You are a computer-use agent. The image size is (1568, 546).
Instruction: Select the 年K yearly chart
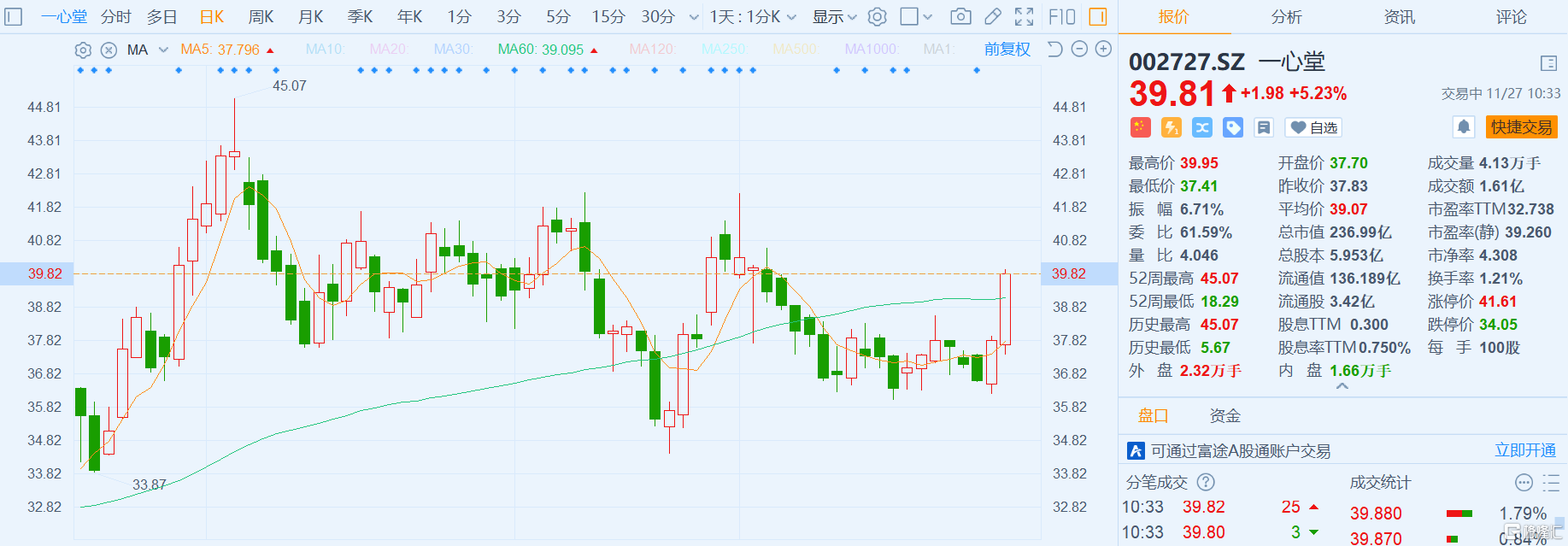[x=410, y=16]
